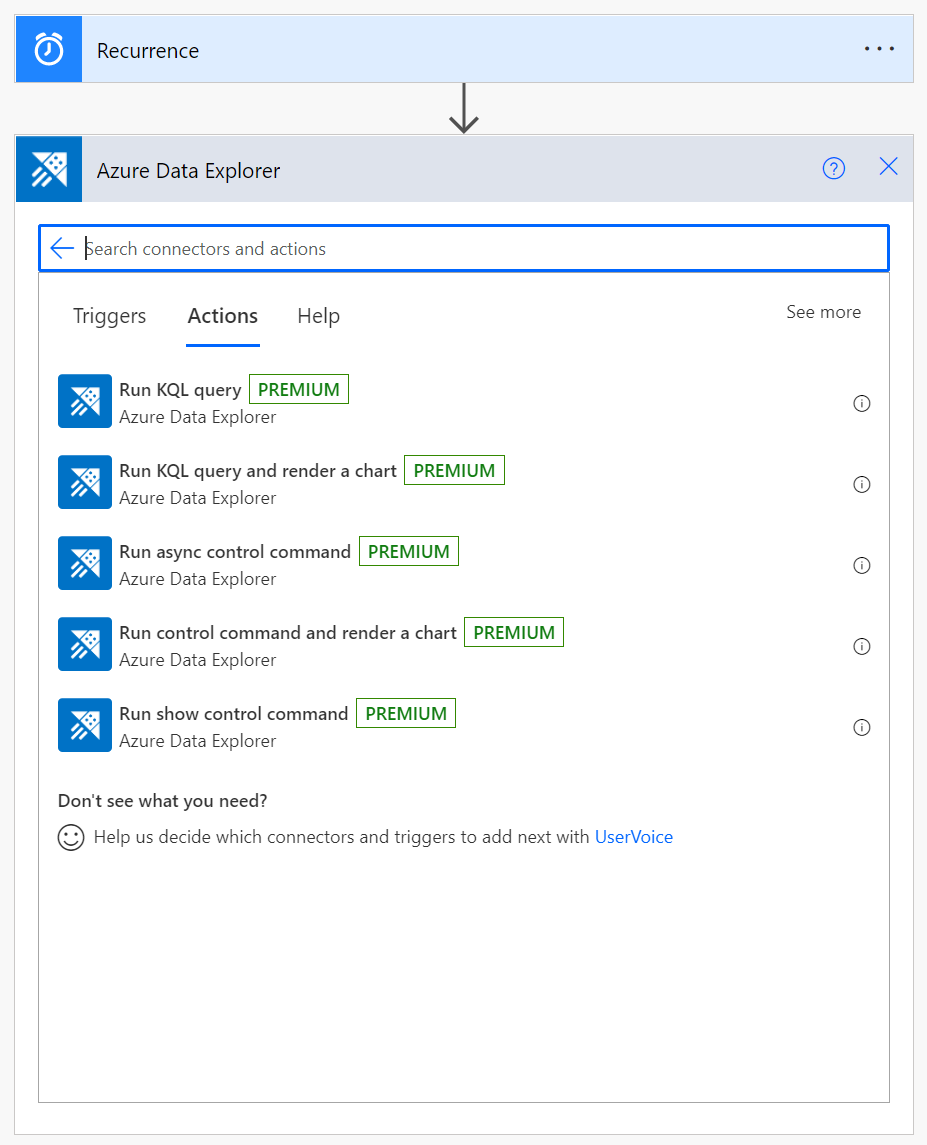Click the Run async control command icon

84,563
